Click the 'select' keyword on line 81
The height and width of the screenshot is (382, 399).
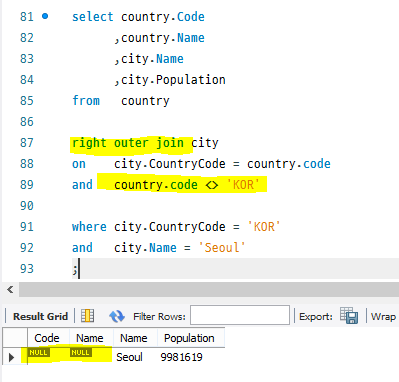pyautogui.click(x=93, y=17)
